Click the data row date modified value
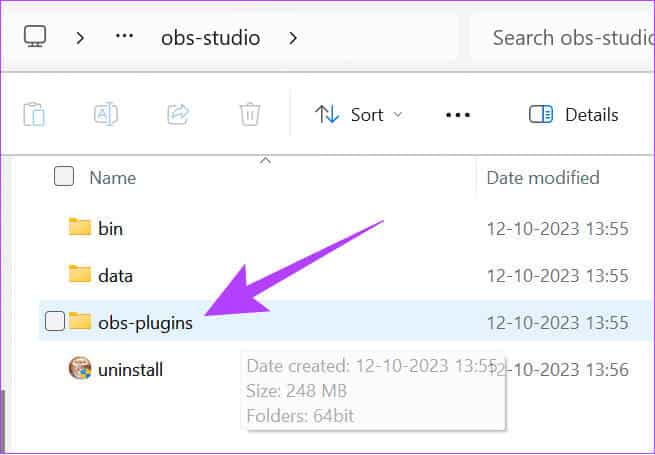The height and width of the screenshot is (455, 655). [558, 276]
